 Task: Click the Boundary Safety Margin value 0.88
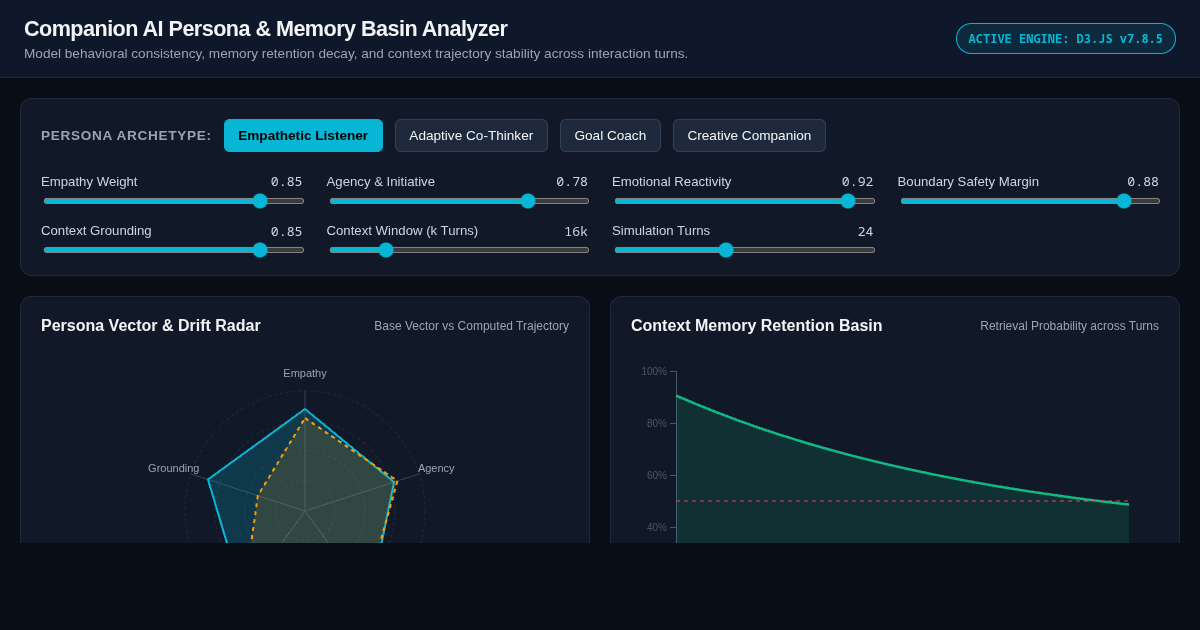tap(1143, 182)
